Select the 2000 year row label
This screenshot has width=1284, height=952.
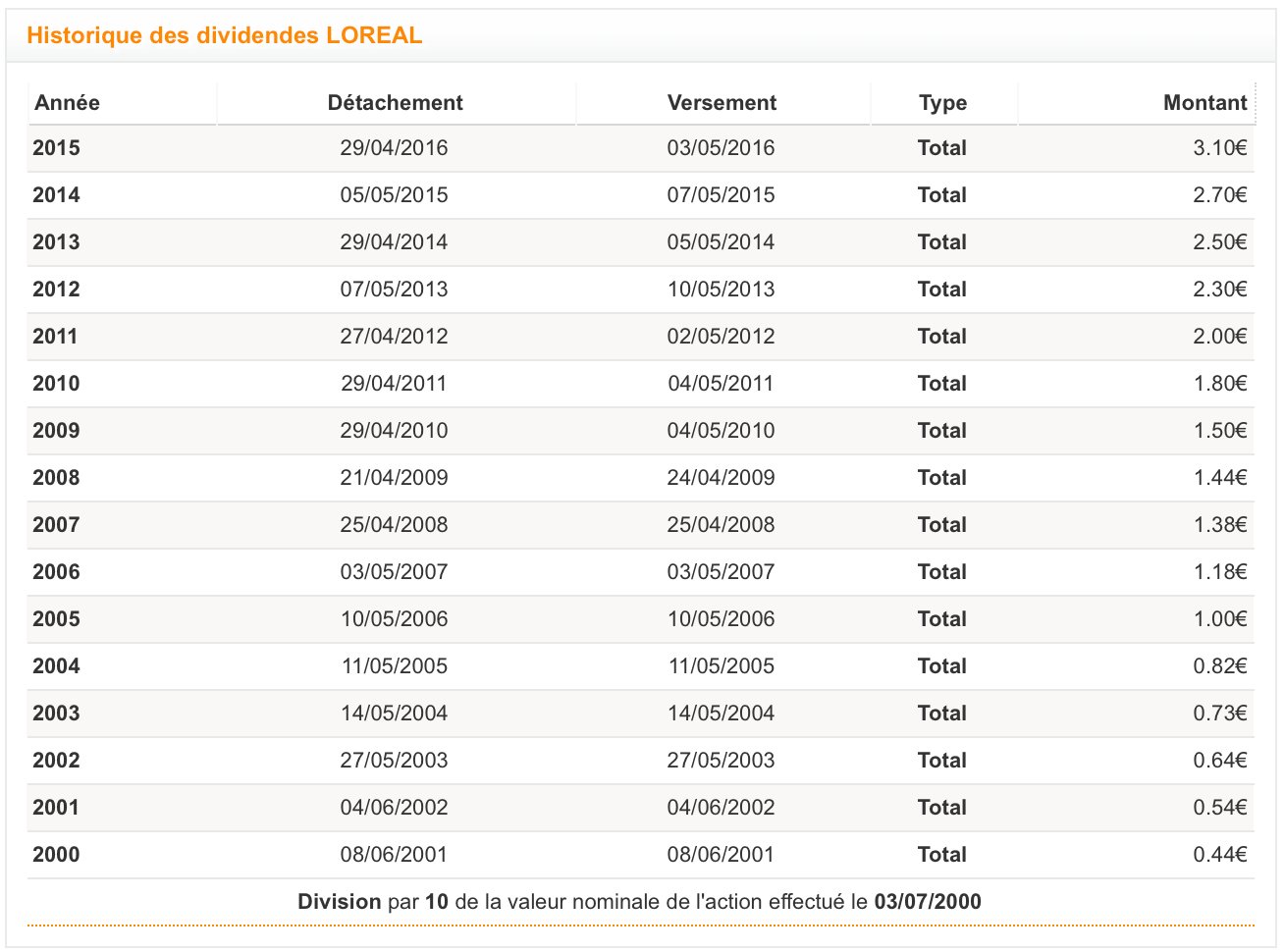tap(56, 855)
